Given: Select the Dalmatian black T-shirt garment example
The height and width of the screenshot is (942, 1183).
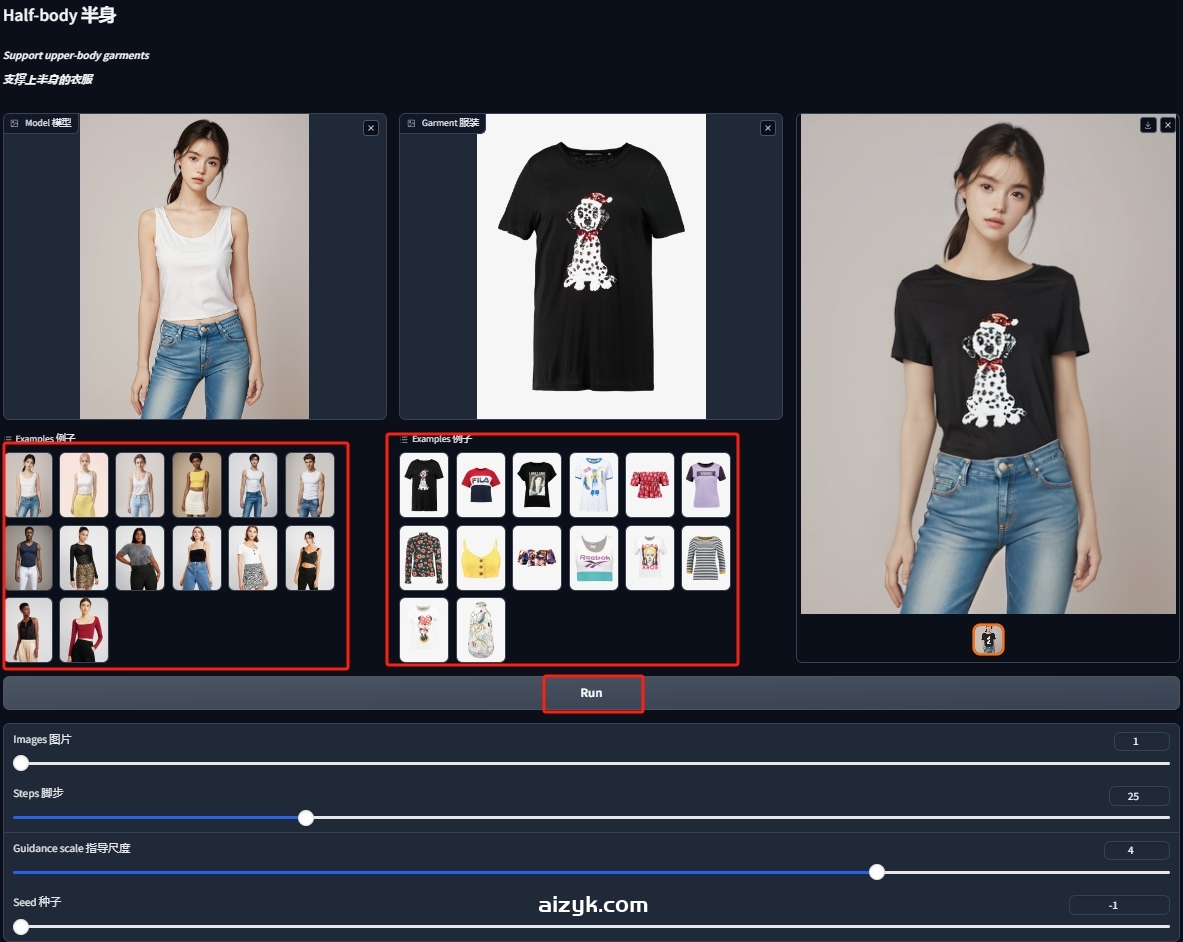Looking at the screenshot, I should pos(423,484).
